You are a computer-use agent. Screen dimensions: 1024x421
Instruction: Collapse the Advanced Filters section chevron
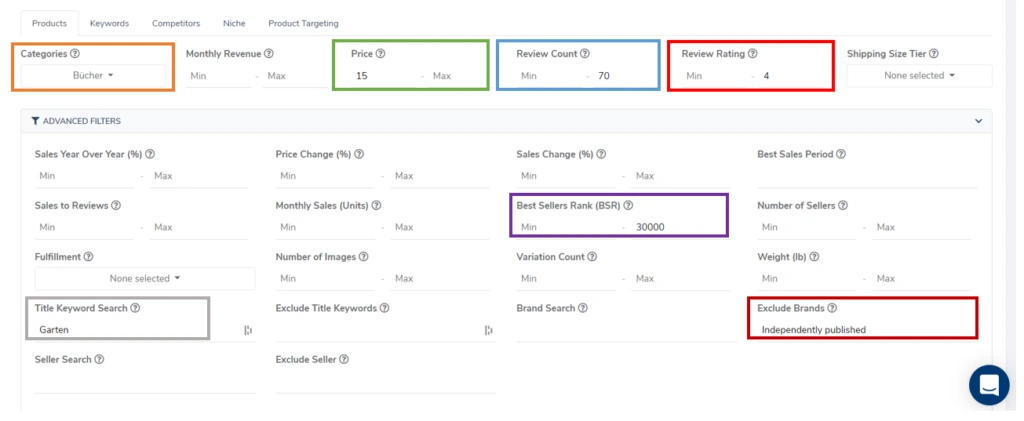pos(978,121)
